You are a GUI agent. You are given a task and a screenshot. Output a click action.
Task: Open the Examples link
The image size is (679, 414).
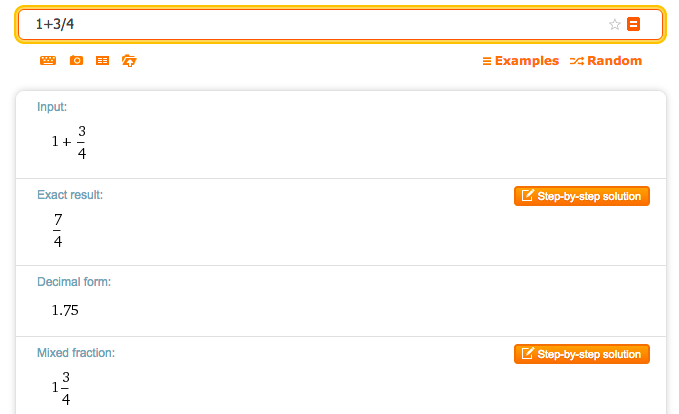(x=520, y=61)
